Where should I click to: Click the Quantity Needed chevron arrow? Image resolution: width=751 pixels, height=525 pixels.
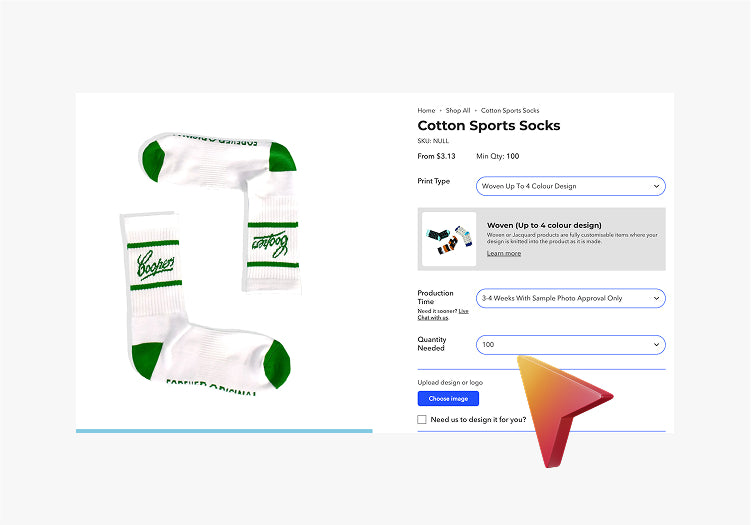click(x=656, y=344)
